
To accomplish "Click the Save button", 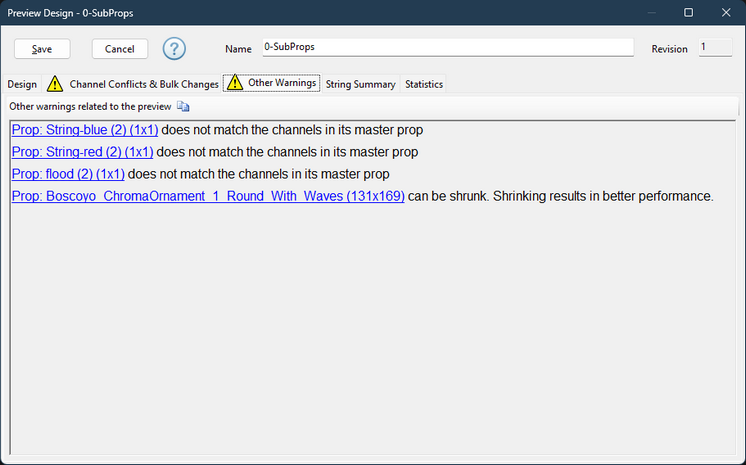I will click(x=42, y=49).
